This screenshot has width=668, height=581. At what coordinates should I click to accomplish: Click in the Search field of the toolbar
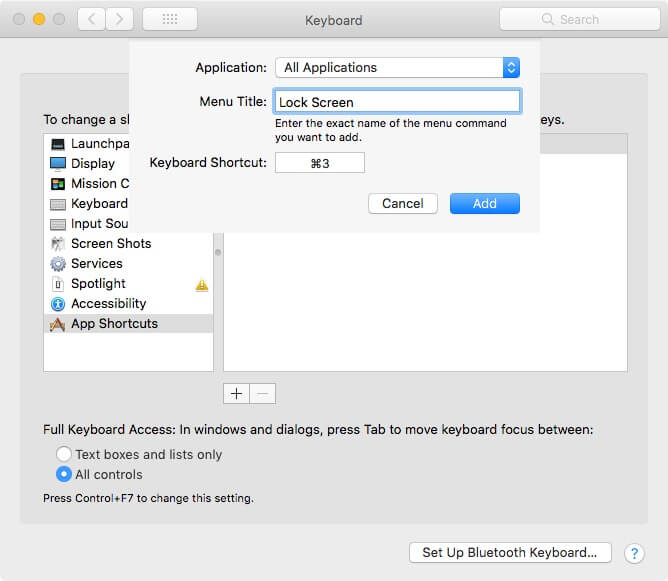pyautogui.click(x=579, y=19)
